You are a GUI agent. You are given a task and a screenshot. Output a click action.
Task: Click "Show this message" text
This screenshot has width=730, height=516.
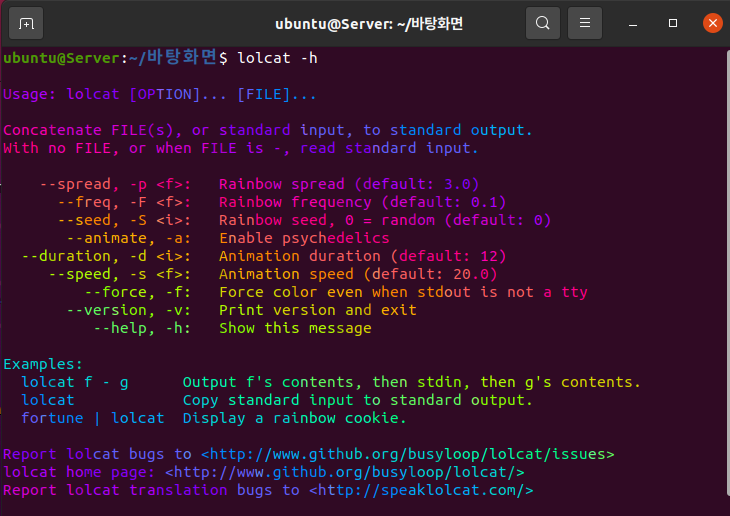coord(295,328)
